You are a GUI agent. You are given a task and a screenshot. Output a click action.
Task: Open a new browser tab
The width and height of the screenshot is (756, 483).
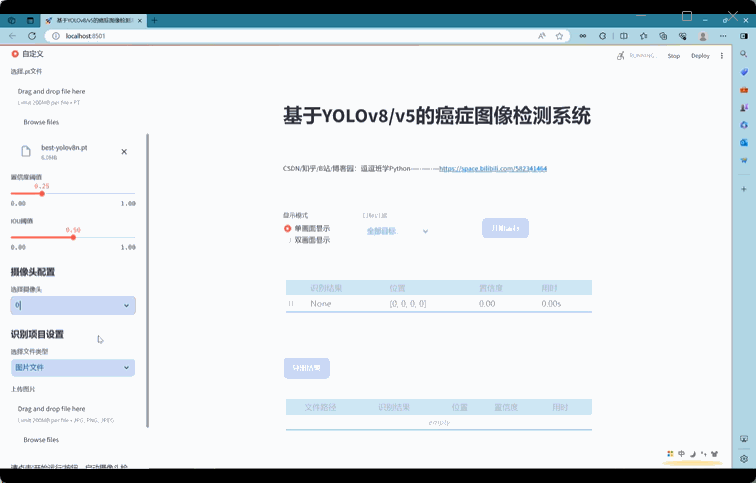[154, 20]
